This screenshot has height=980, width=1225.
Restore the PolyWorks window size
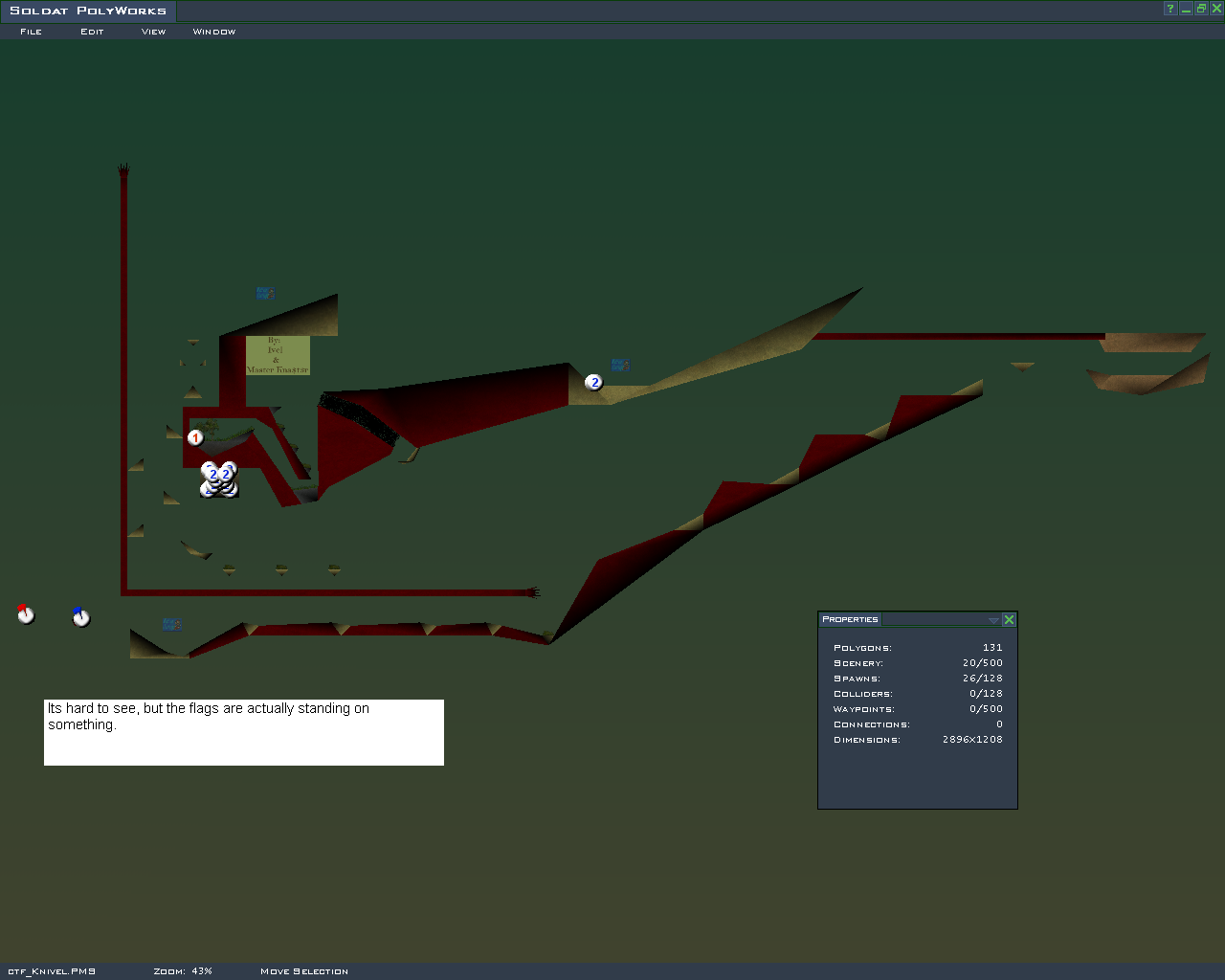point(1201,9)
